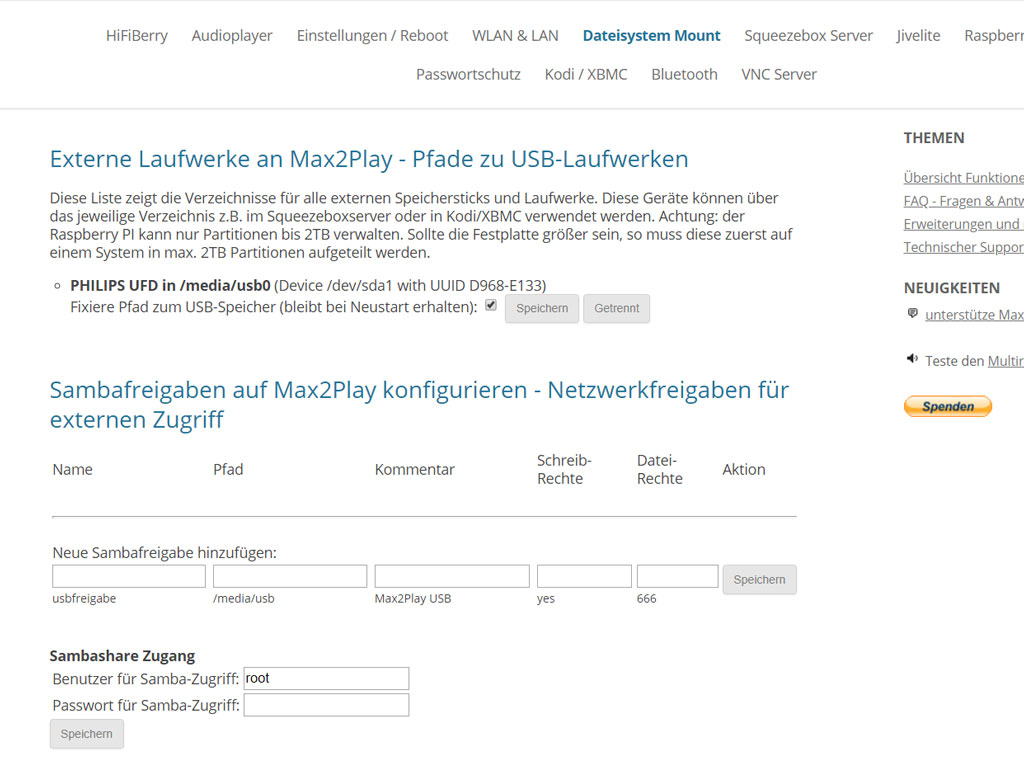Open the VNC Server tab
This screenshot has height=768, width=1024.
(x=779, y=74)
